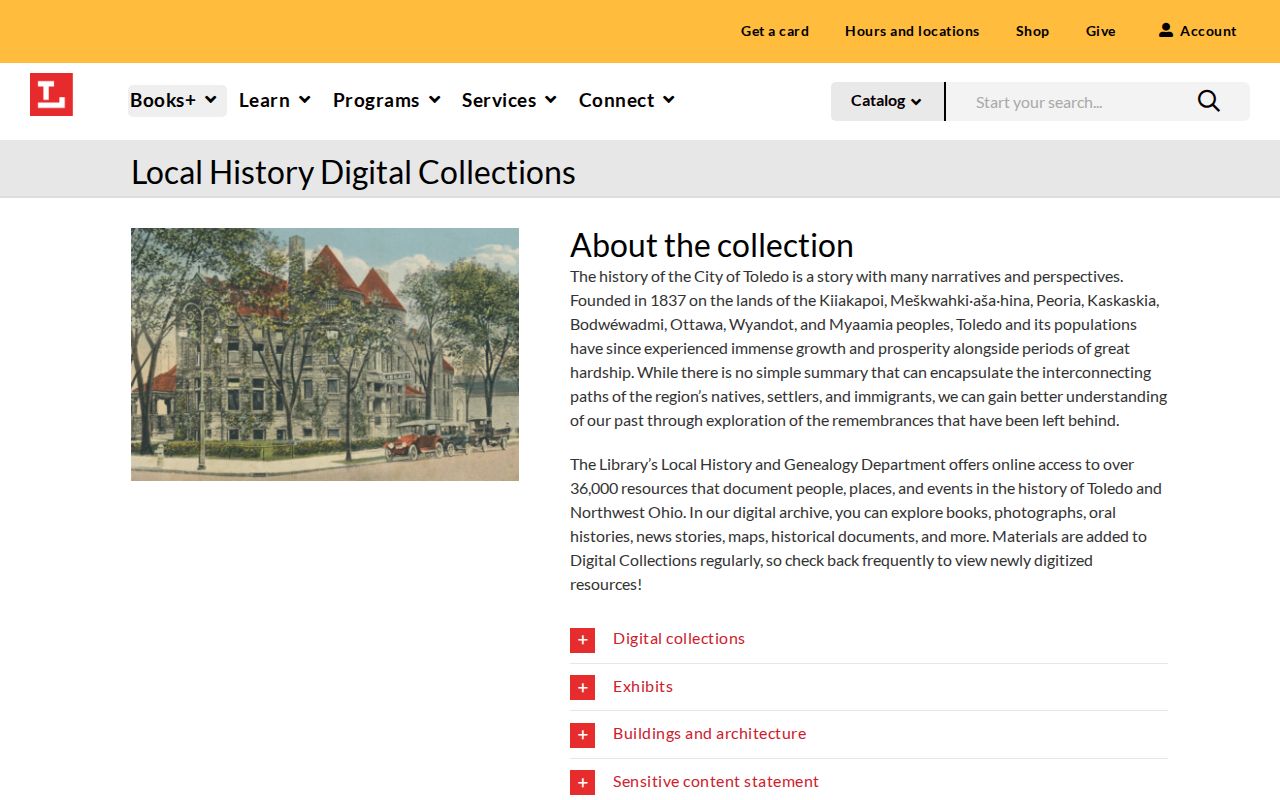Click the About the collection heading
Screen dimensions: 1280x800
click(712, 245)
